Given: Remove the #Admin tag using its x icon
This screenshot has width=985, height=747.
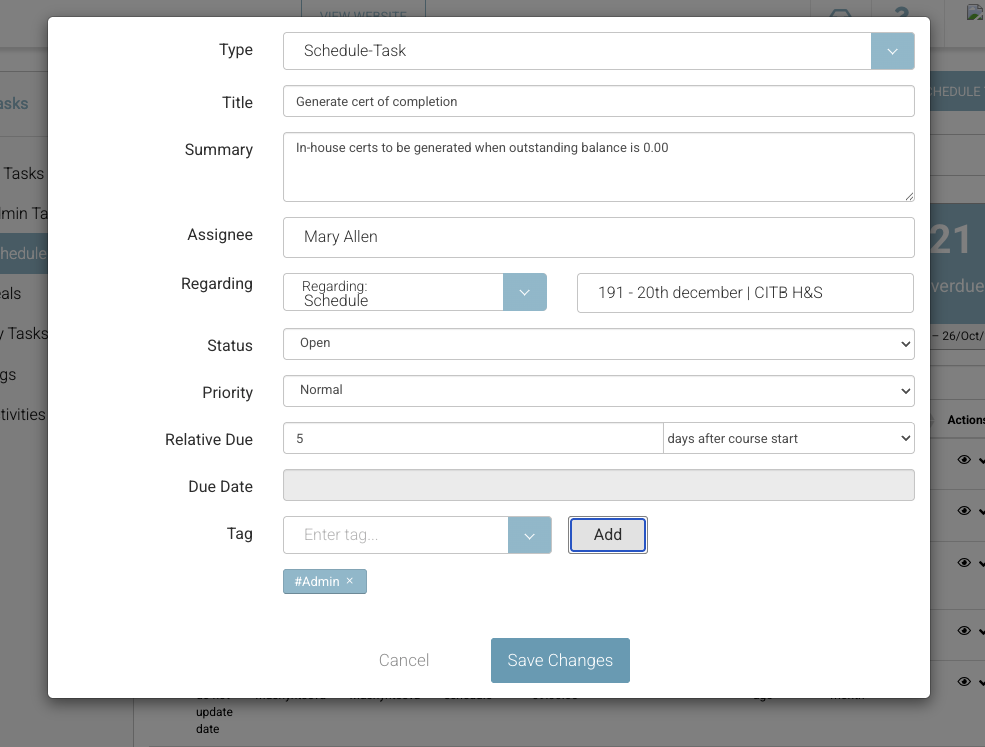Looking at the screenshot, I should click(x=350, y=581).
